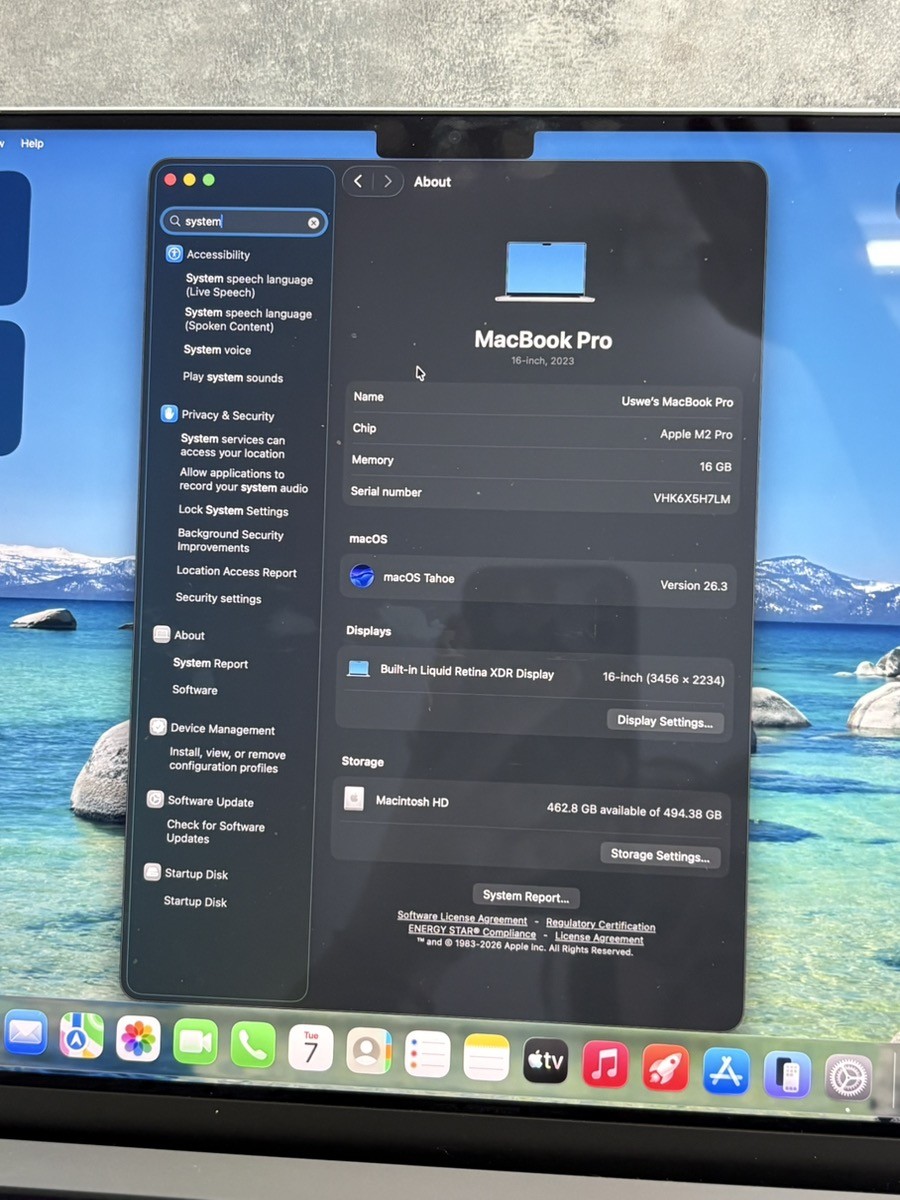This screenshot has height=1200, width=900.
Task: Click the Built-in display icon
Action: [x=358, y=669]
